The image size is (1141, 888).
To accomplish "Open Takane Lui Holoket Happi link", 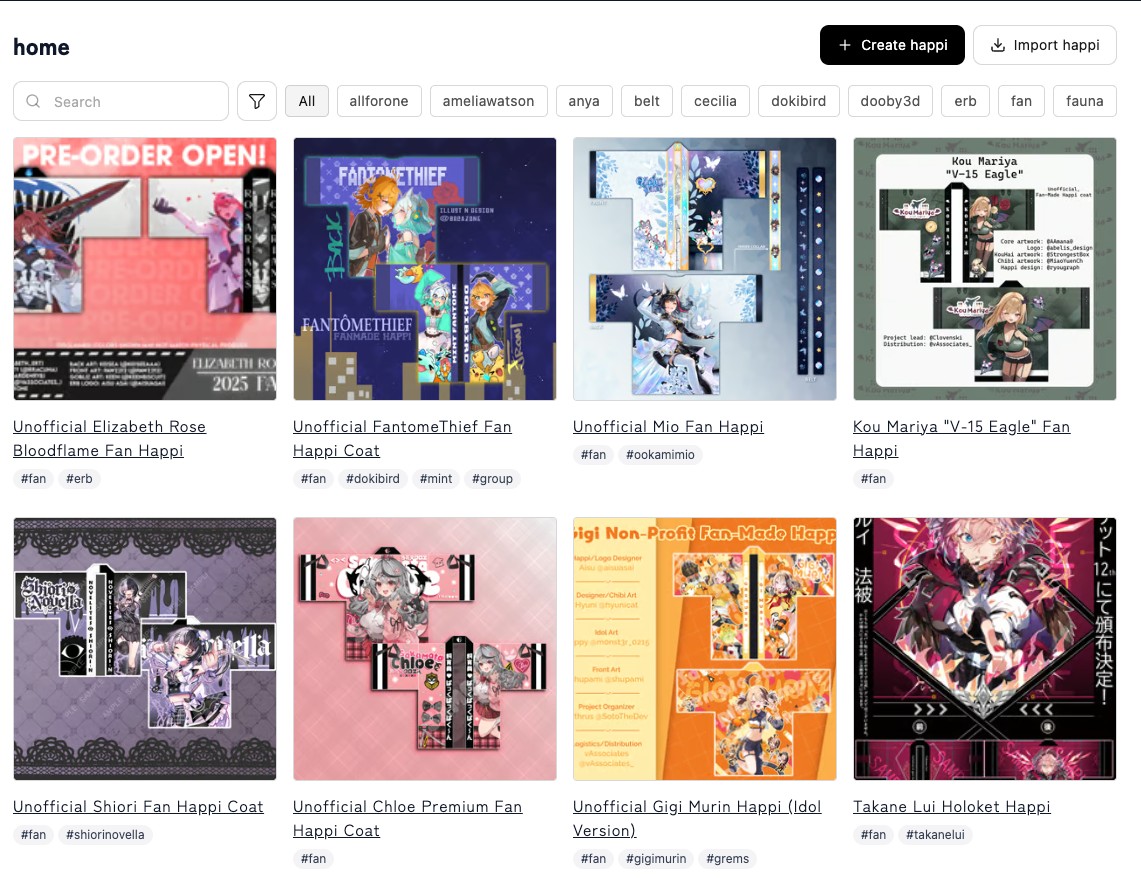I will click(x=952, y=806).
